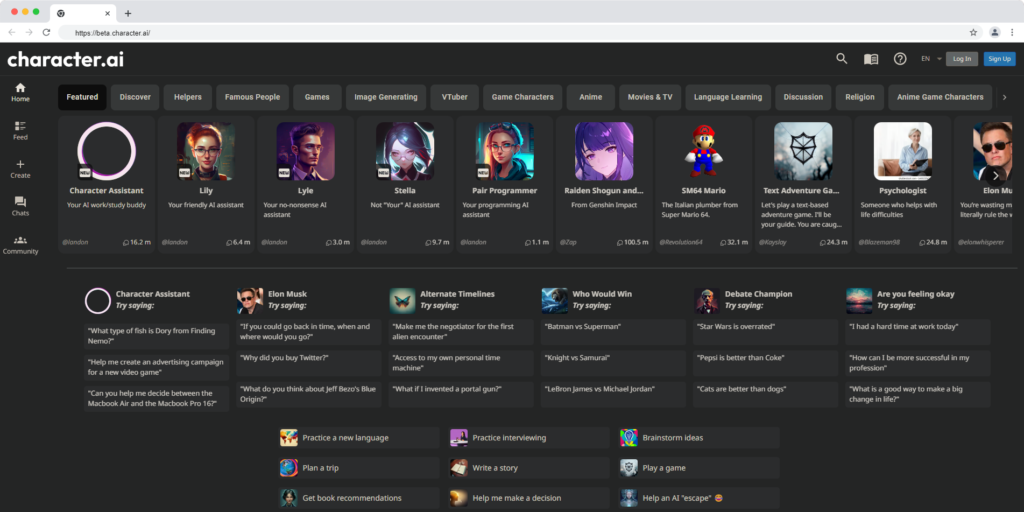Open the Lily character card
Screen dimensions: 1024x512
pyautogui.click(x=206, y=184)
